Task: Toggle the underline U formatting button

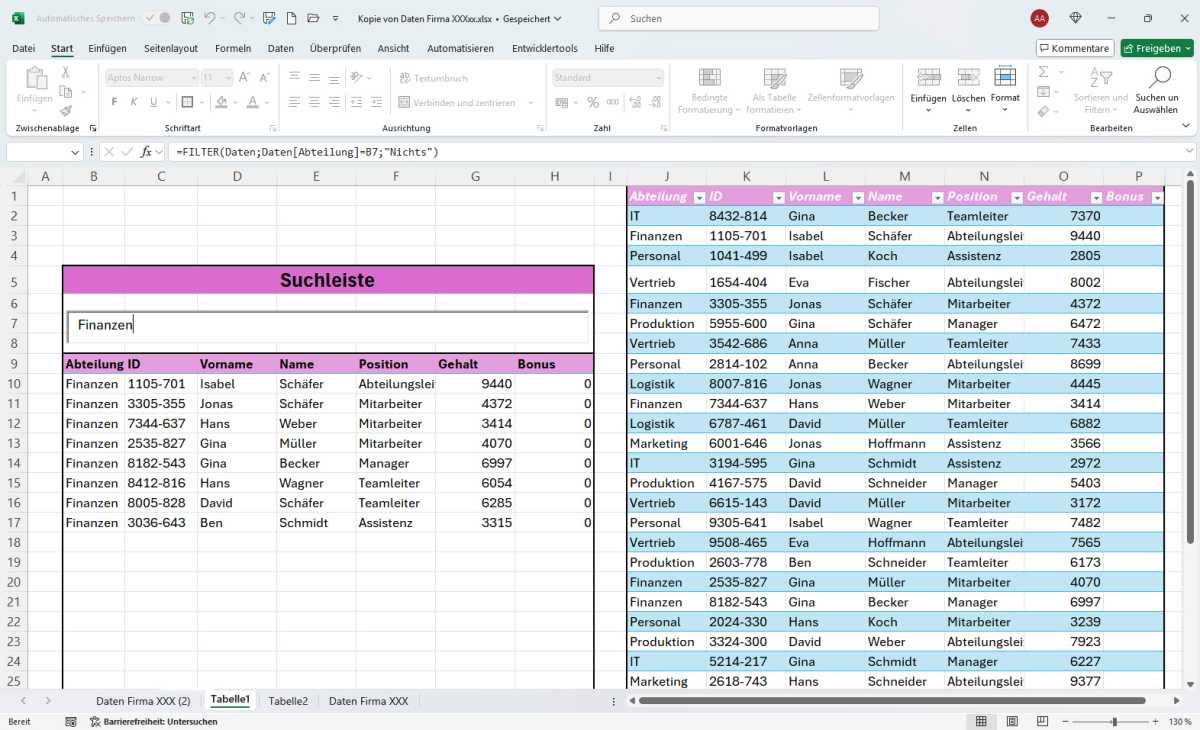Action: click(153, 102)
